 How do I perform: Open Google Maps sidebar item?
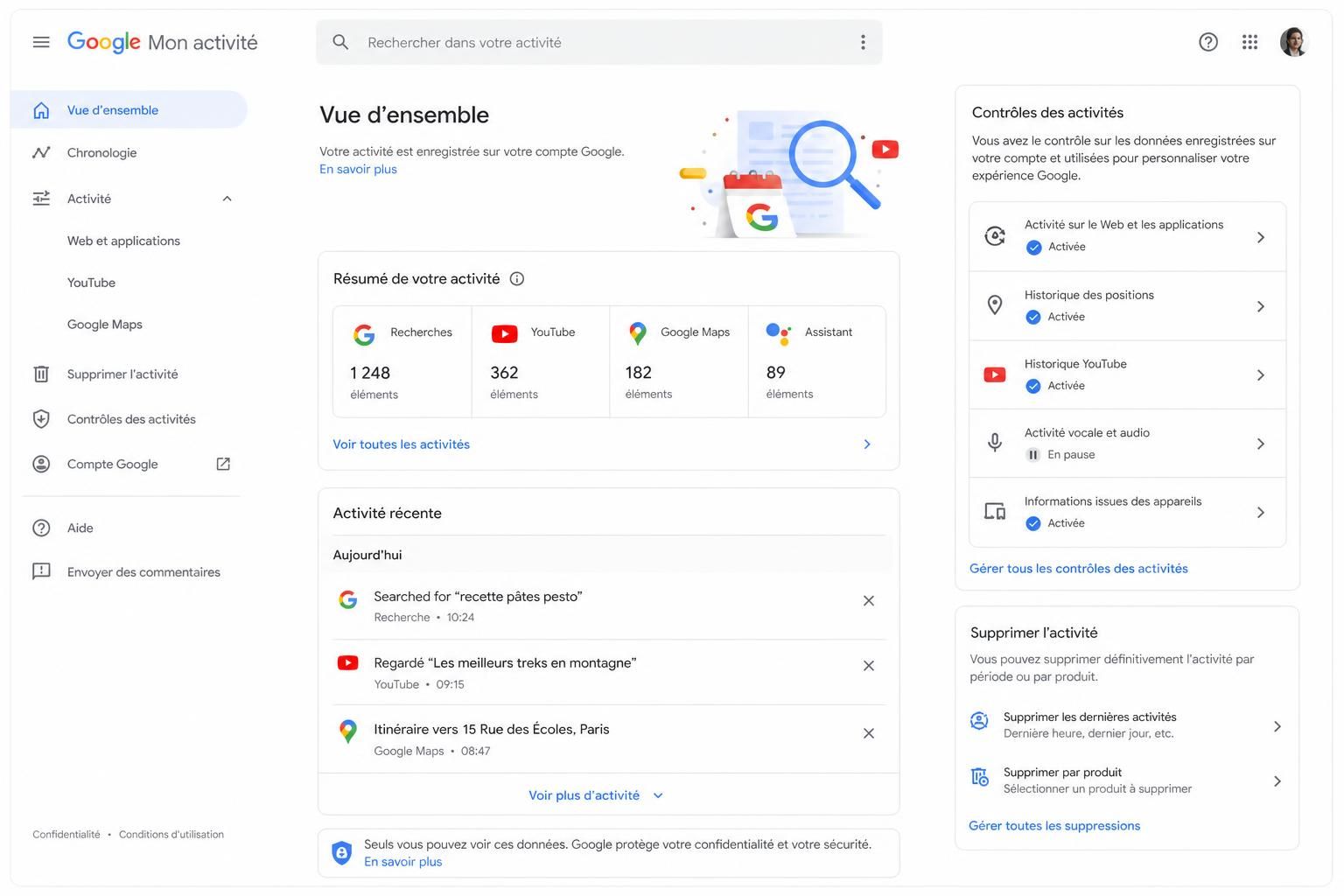click(x=105, y=325)
